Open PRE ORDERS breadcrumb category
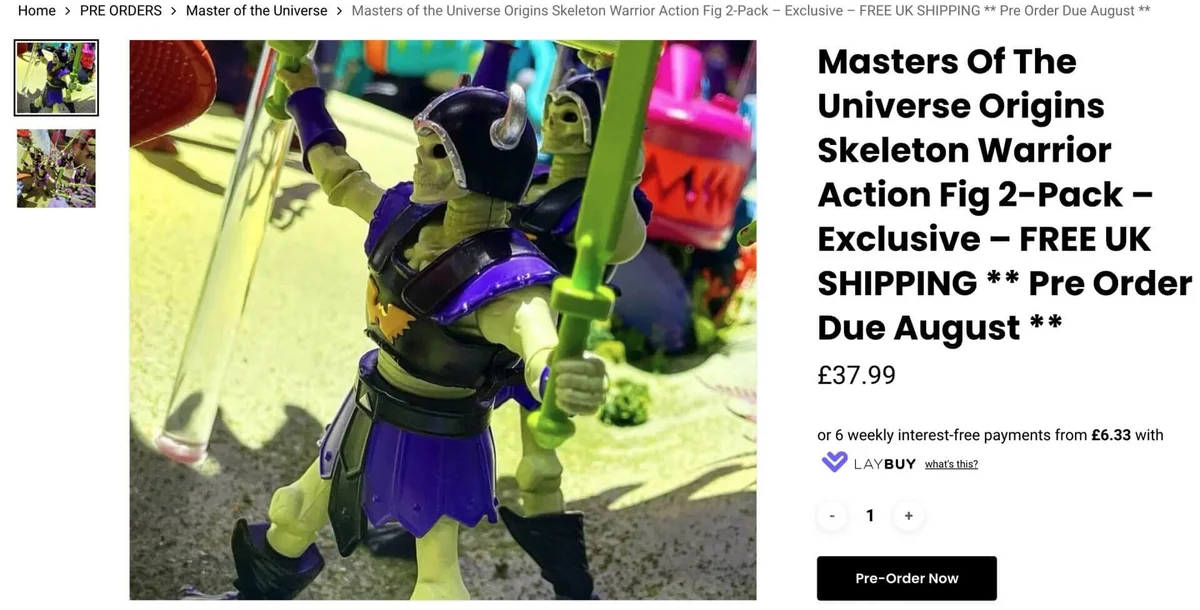This screenshot has height=610, width=1200. (x=120, y=10)
